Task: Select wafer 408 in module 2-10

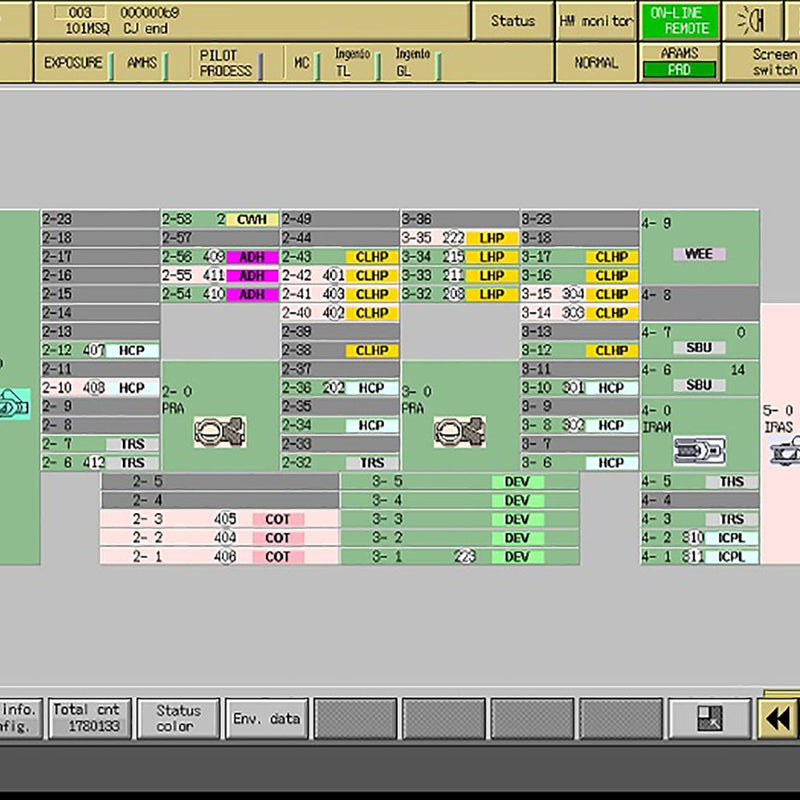Action: [x=93, y=388]
